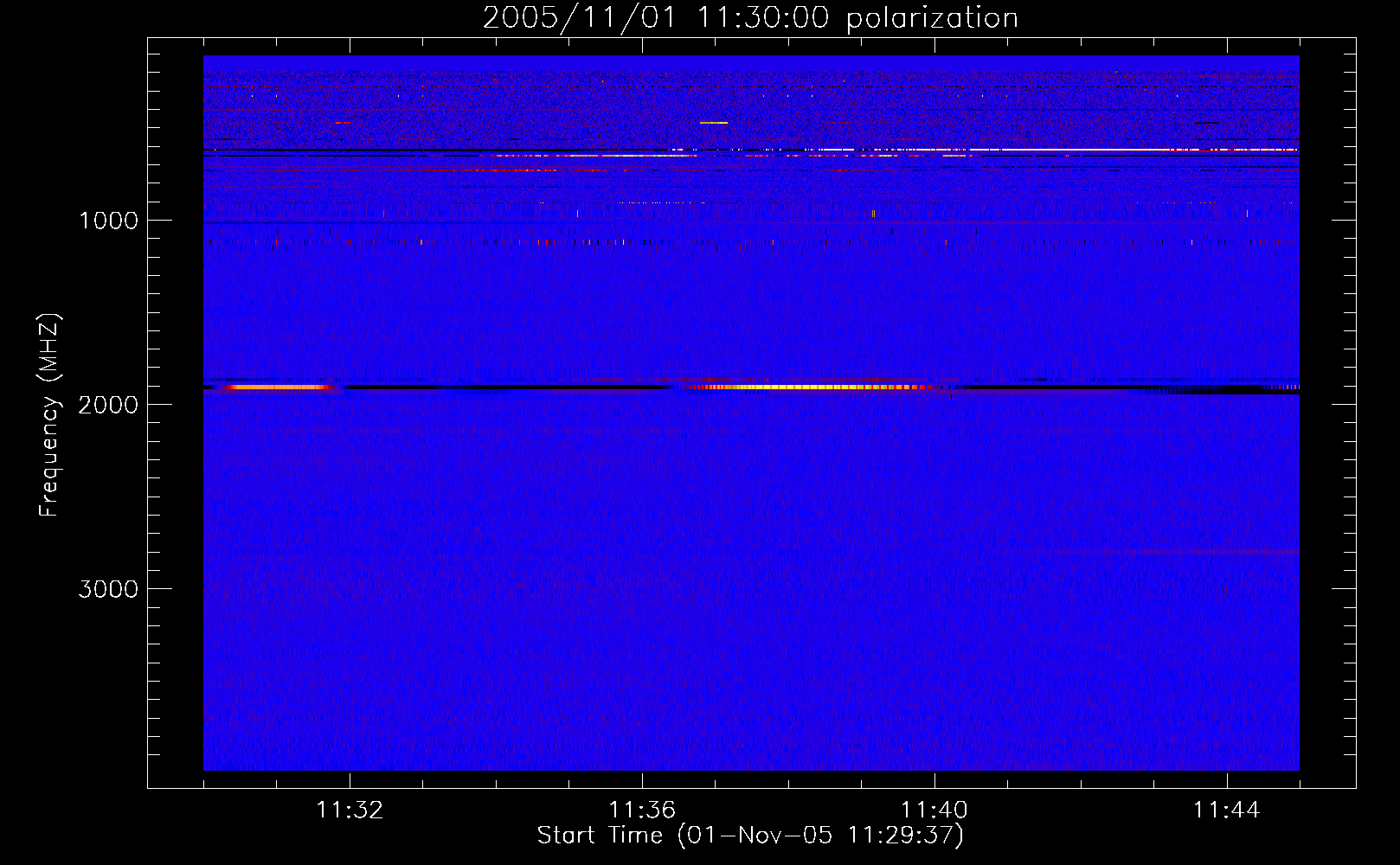Click the 1000 frequency tick label

pyautogui.click(x=108, y=221)
